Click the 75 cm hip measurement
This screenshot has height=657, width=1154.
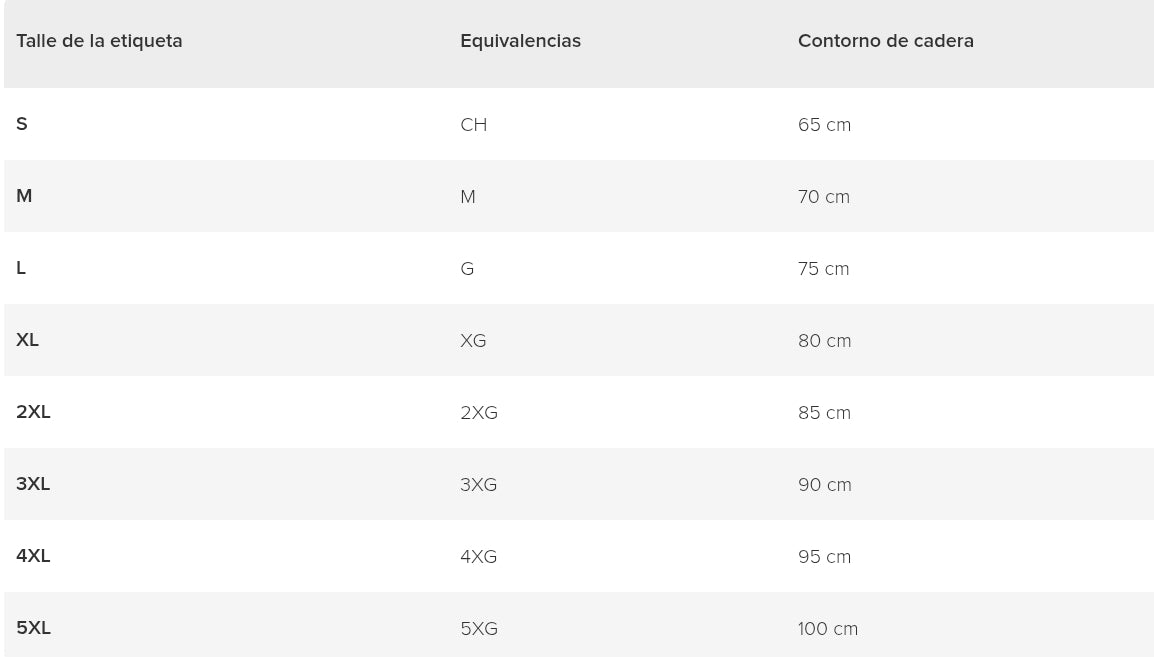click(823, 269)
